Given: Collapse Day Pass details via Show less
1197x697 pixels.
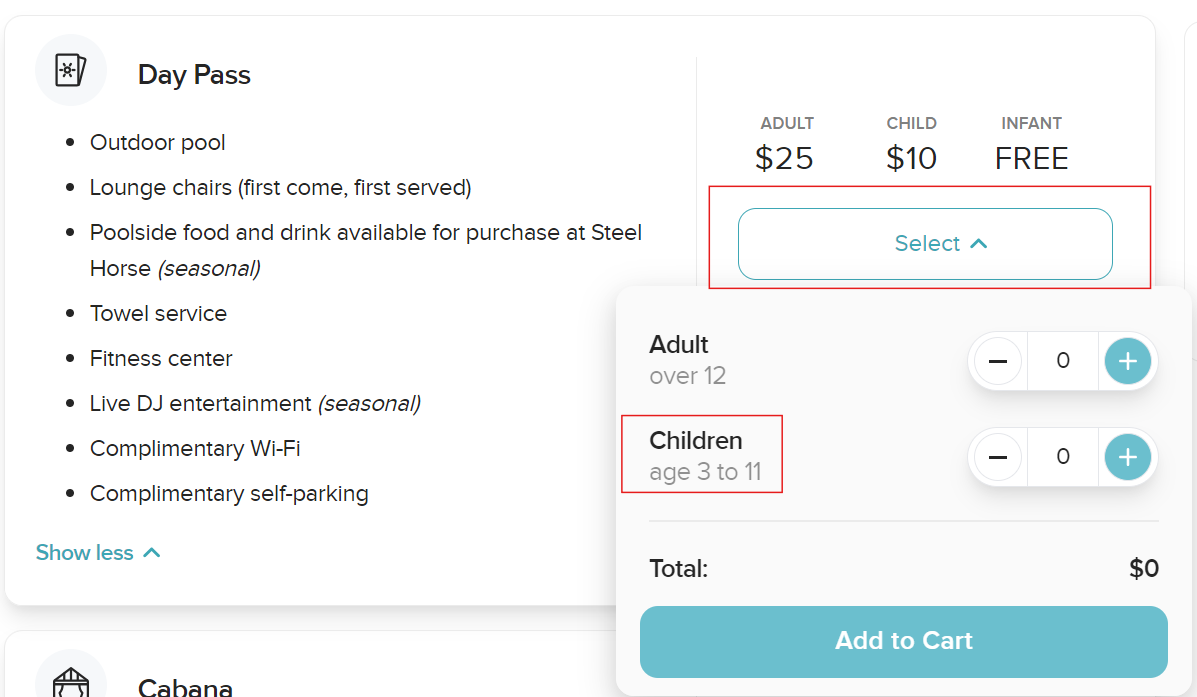Looking at the screenshot, I should pos(98,553).
